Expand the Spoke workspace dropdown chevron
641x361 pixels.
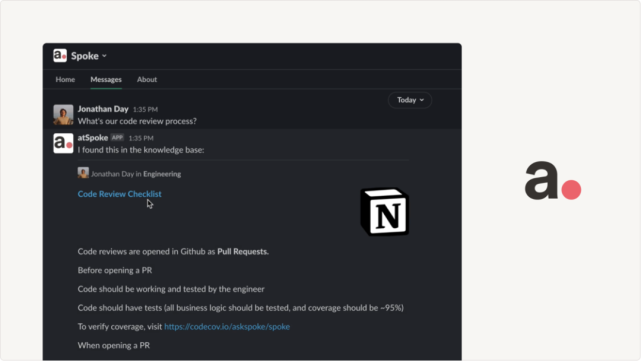click(105, 56)
